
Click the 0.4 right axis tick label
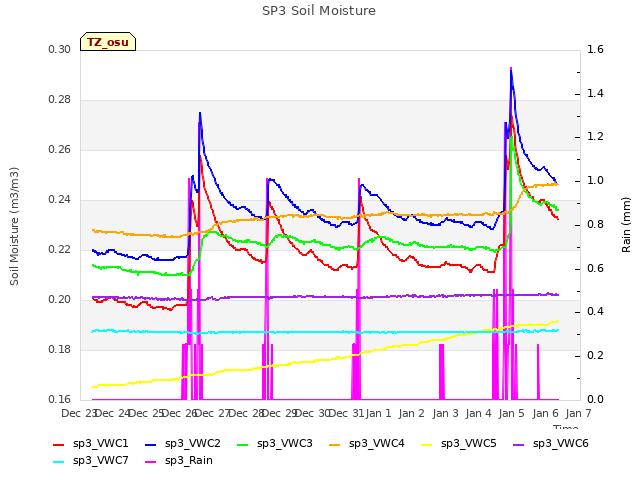[x=595, y=312]
